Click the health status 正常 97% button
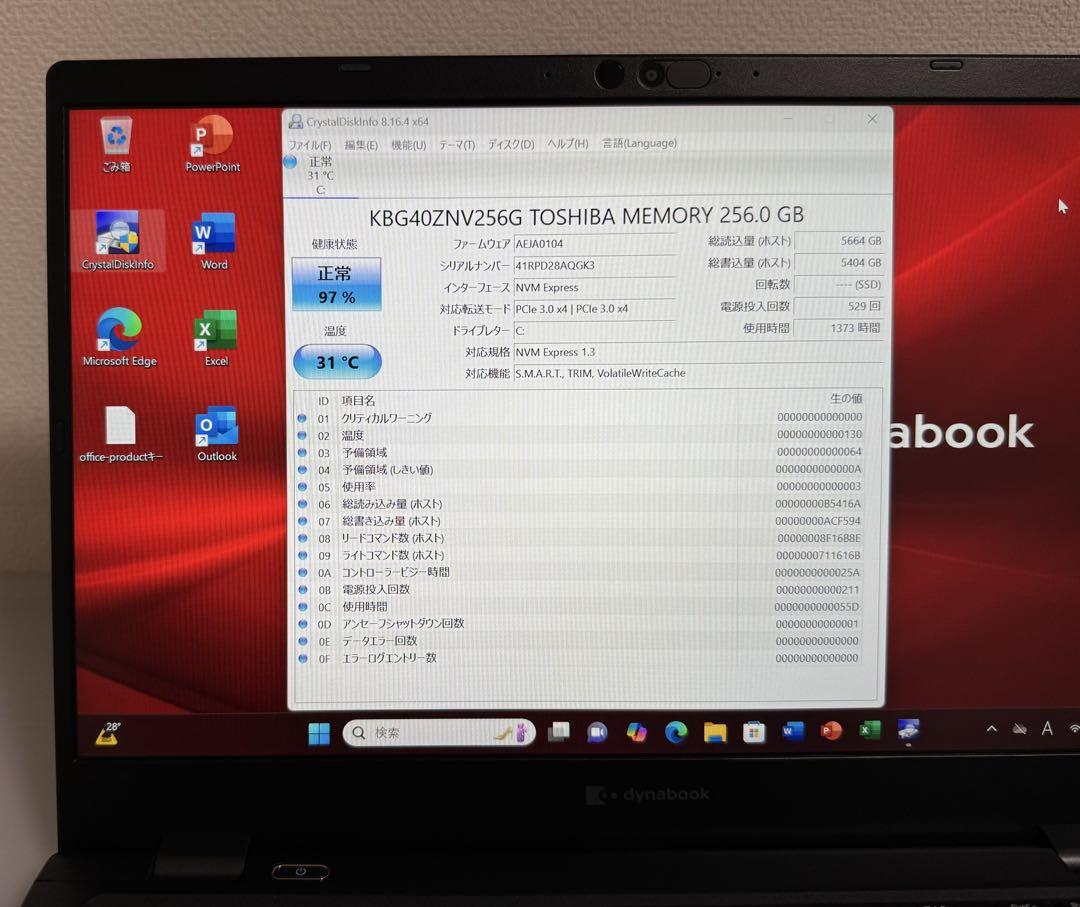This screenshot has height=907, width=1080. pos(336,284)
